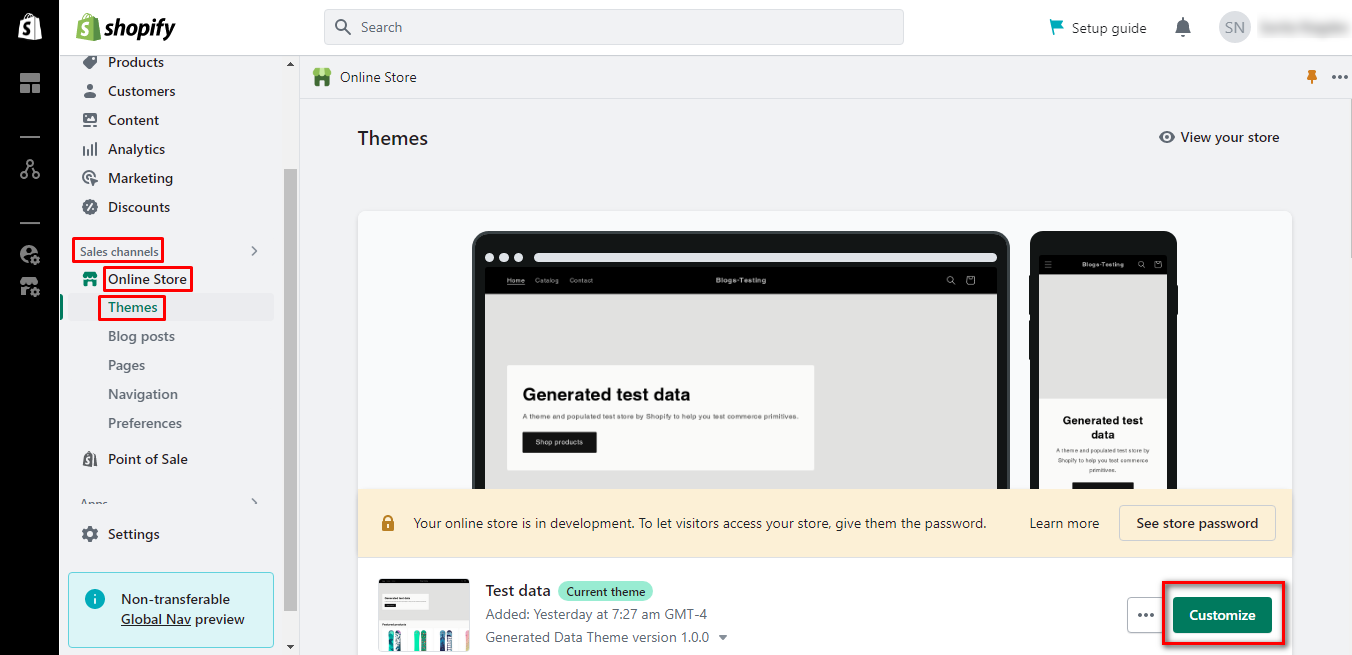Select Preferences in the sidebar
This screenshot has height=655, width=1352.
coord(145,423)
